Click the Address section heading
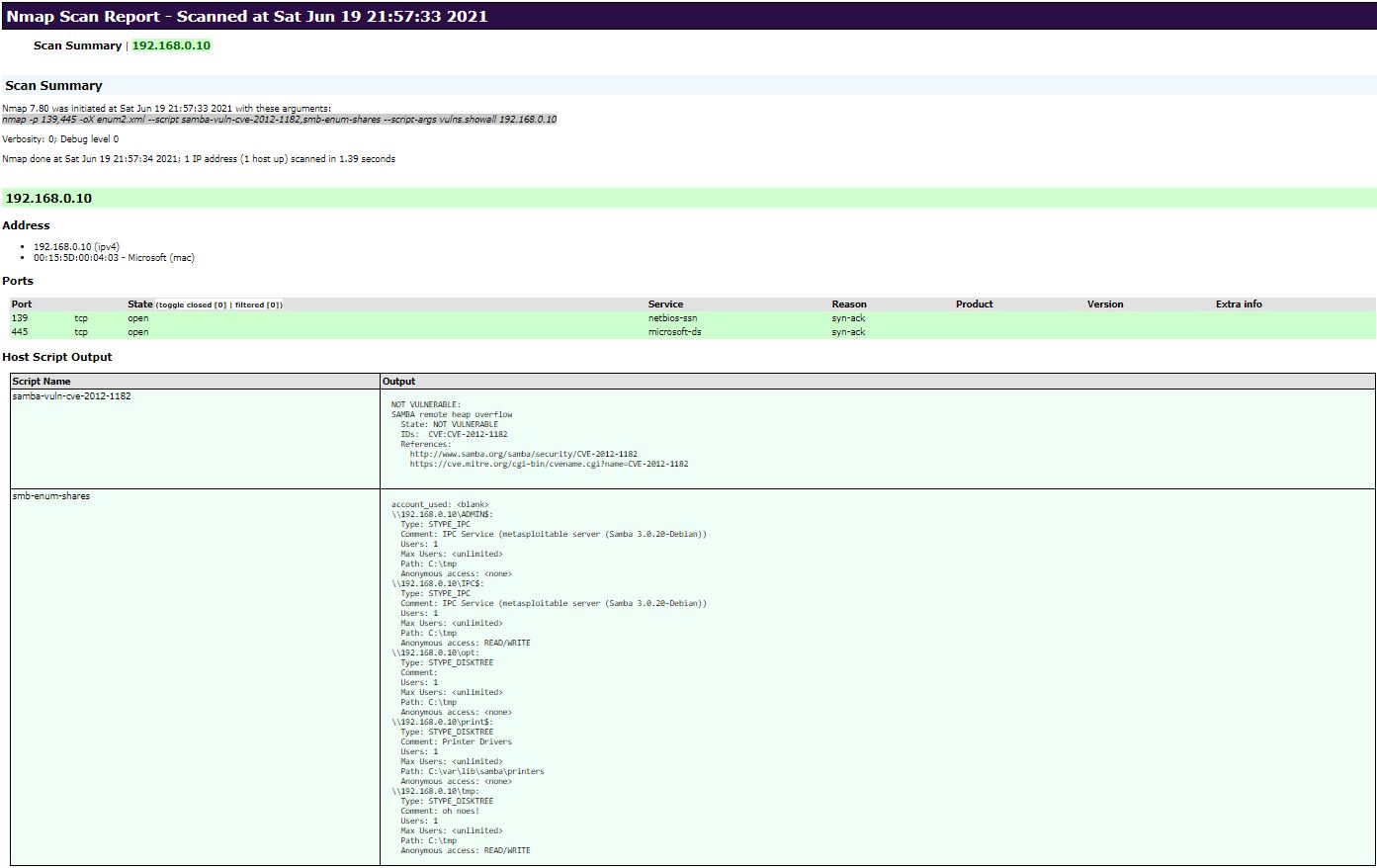 point(27,225)
